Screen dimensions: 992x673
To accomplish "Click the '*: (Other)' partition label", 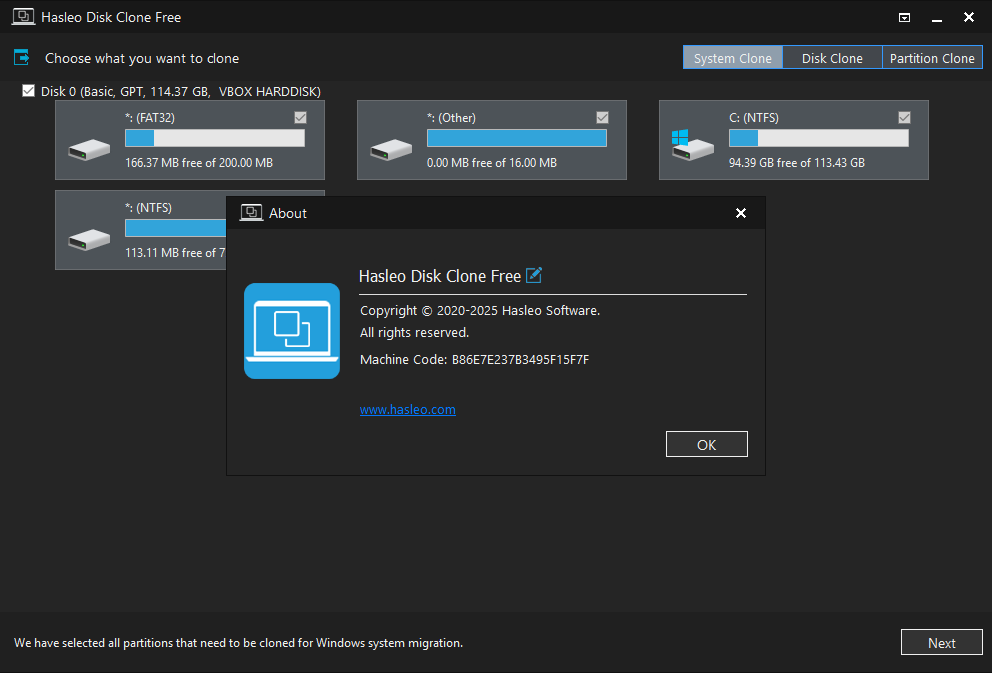I will click(x=451, y=118).
